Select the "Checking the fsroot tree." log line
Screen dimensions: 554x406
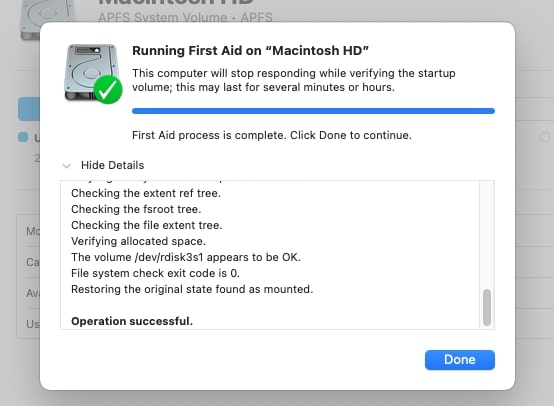click(136, 209)
